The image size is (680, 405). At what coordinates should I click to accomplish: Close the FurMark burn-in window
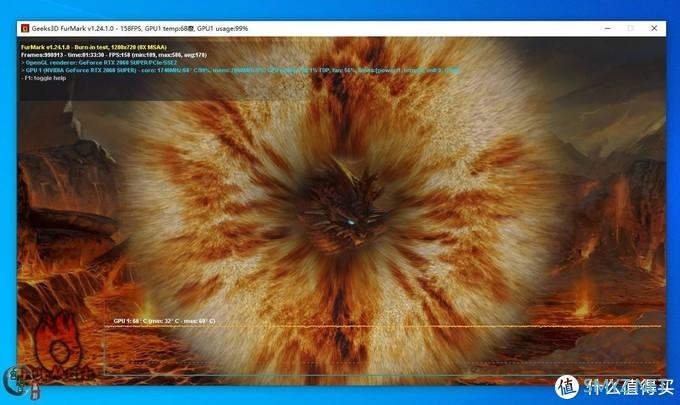tap(654, 28)
